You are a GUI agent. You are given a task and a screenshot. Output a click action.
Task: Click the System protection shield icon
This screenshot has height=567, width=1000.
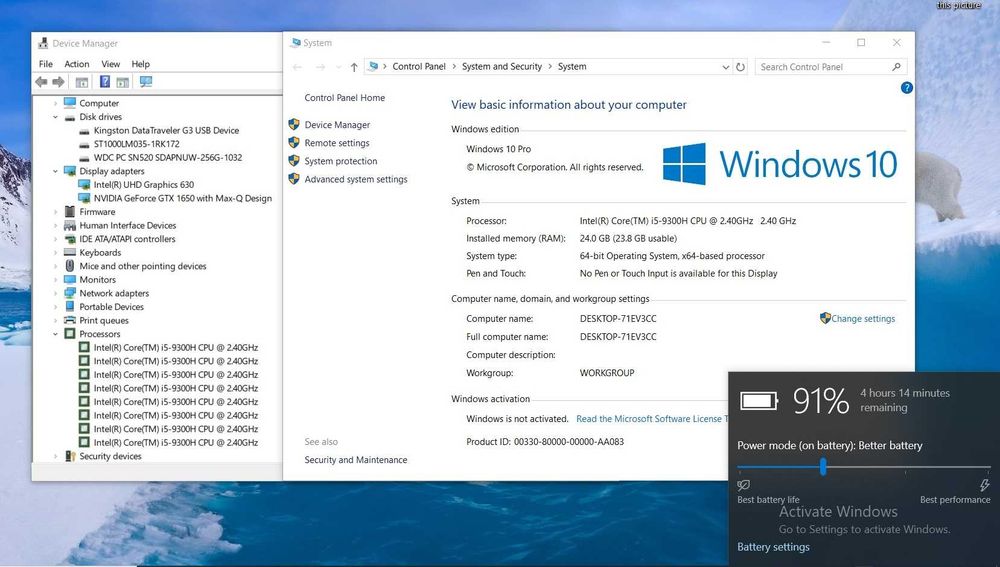(294, 161)
